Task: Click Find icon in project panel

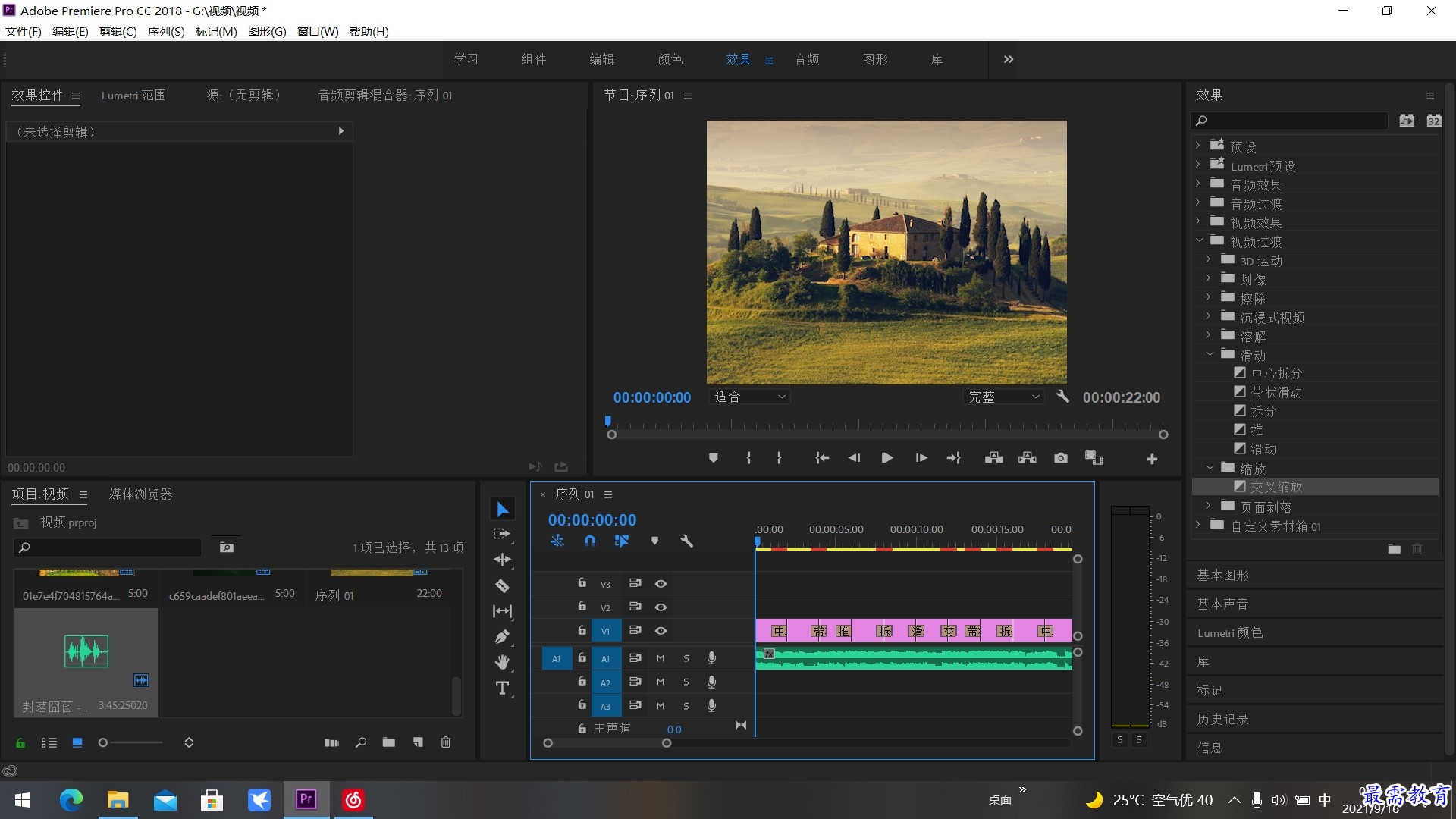Action: tap(361, 742)
